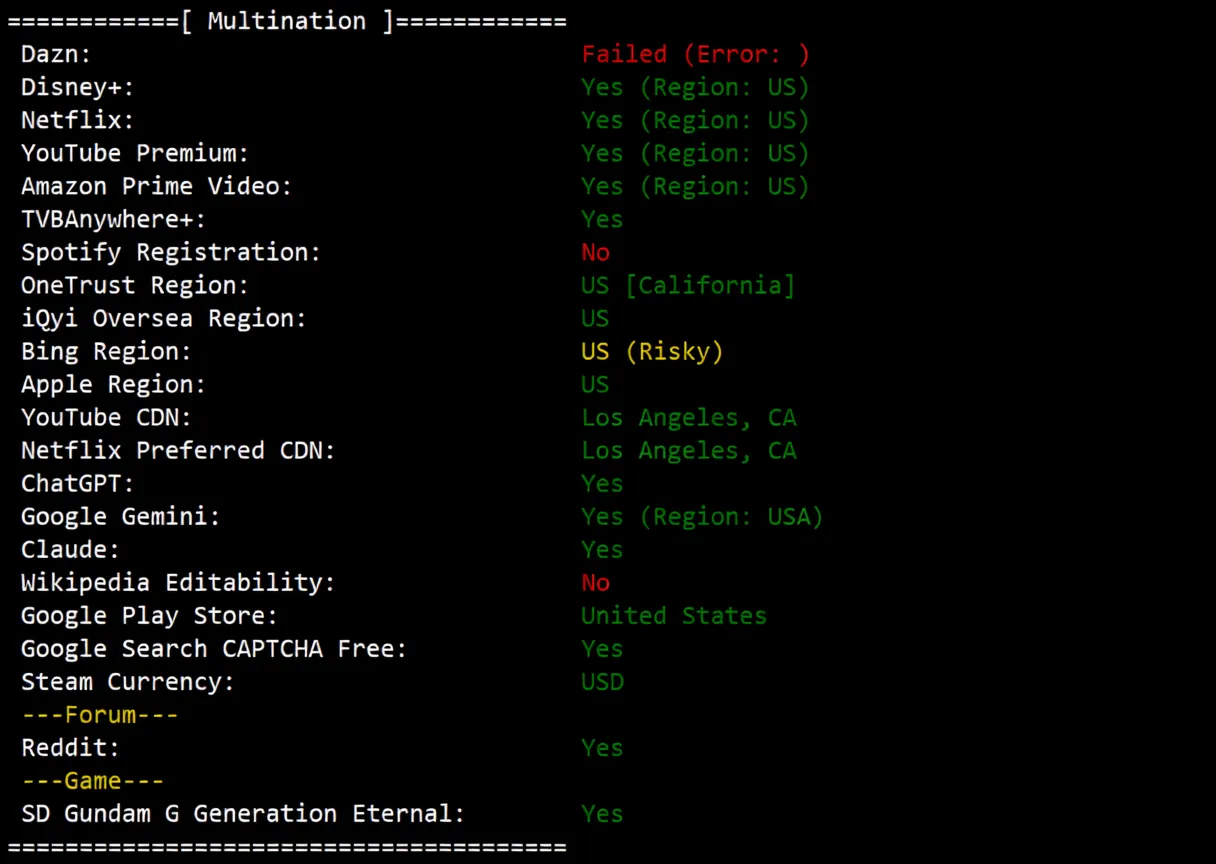Click the red 'No' beside Wikipedia Editability
This screenshot has height=864, width=1216.
[595, 581]
